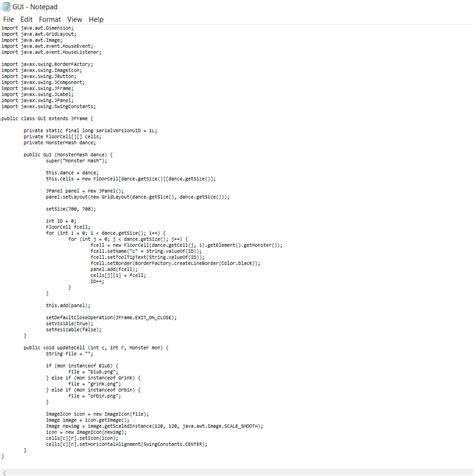Click the super("Monster Mash") line
The width and height of the screenshot is (474, 476).
pyautogui.click(x=77, y=161)
